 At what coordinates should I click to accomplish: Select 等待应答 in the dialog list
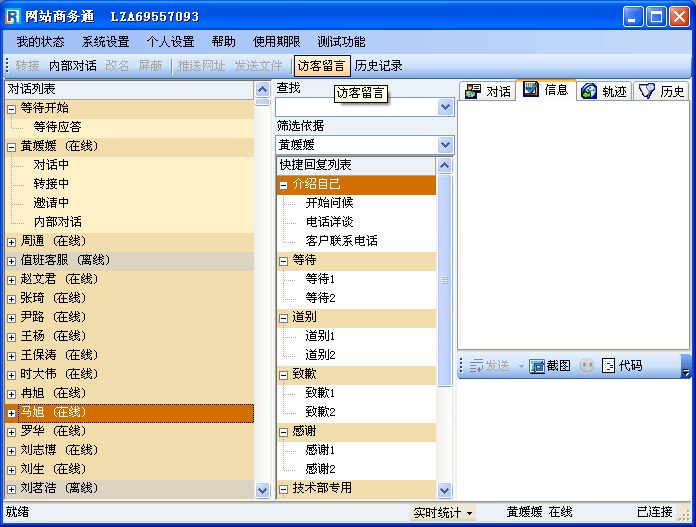point(58,127)
